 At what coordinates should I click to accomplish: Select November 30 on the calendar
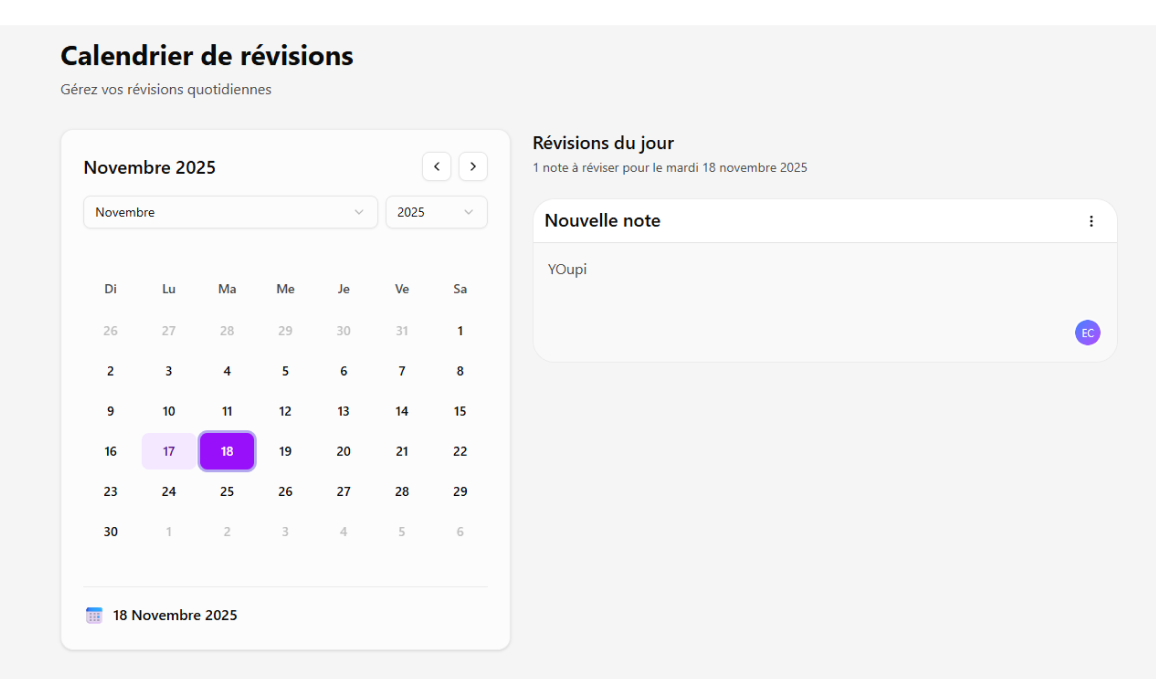(x=110, y=531)
